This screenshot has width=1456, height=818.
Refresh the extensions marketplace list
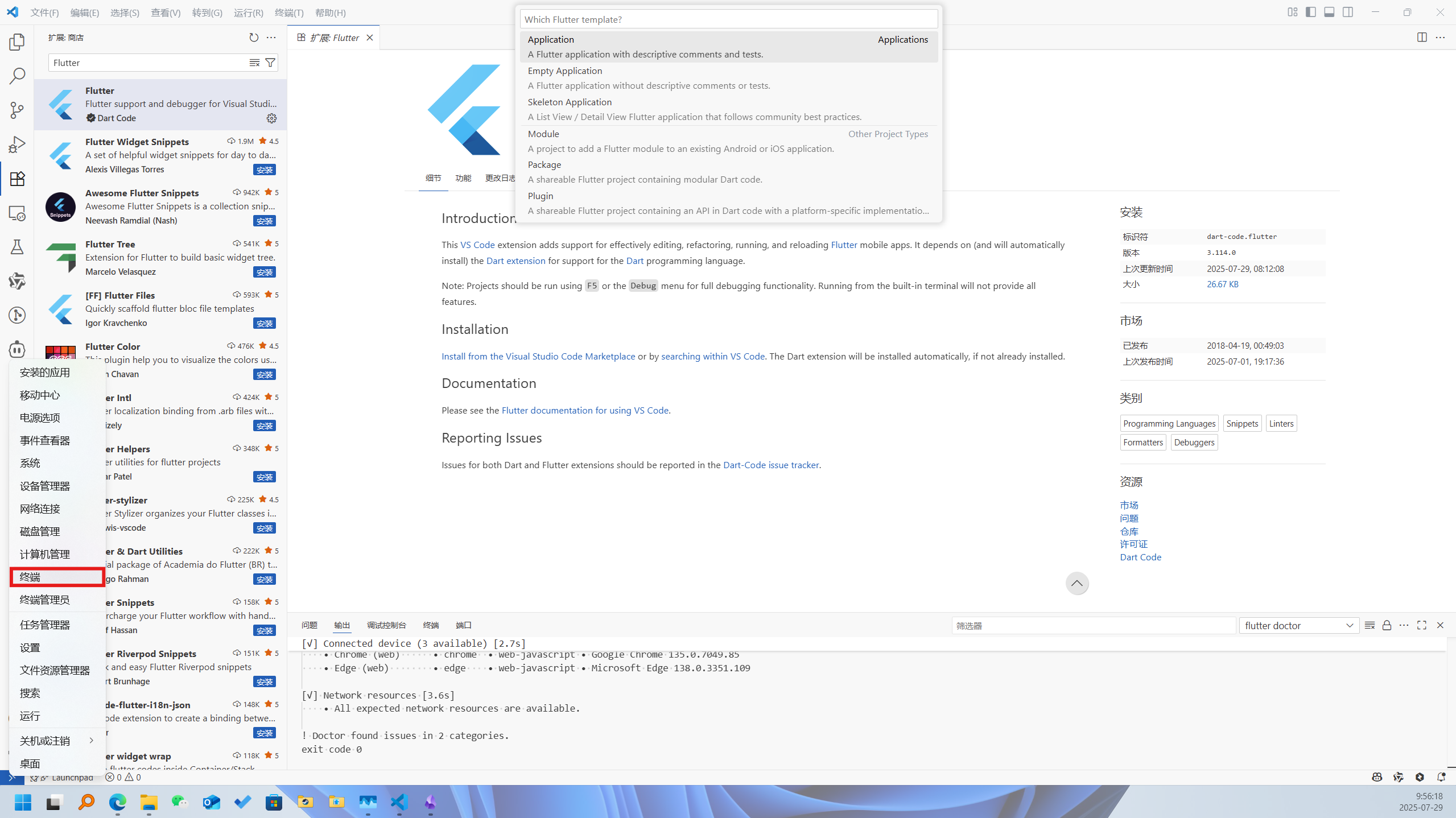(x=254, y=38)
